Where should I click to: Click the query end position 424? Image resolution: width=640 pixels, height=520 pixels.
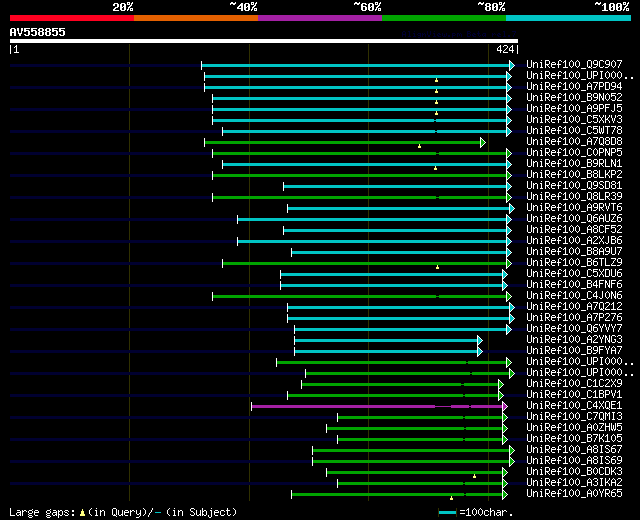pos(505,49)
